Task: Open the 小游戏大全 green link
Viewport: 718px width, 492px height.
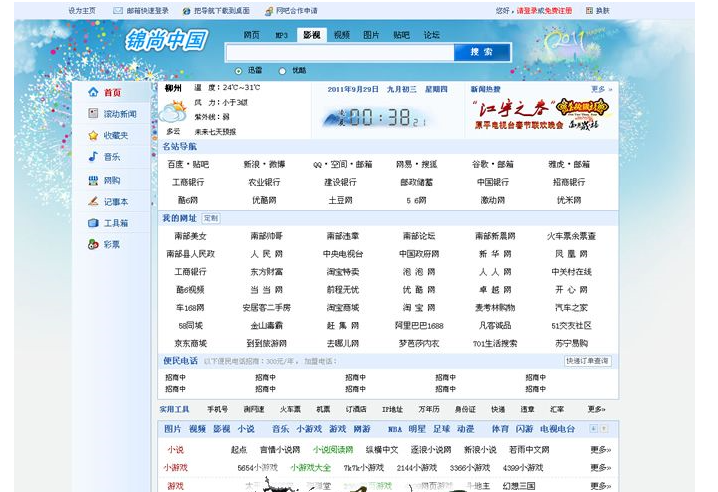Action: (310, 468)
